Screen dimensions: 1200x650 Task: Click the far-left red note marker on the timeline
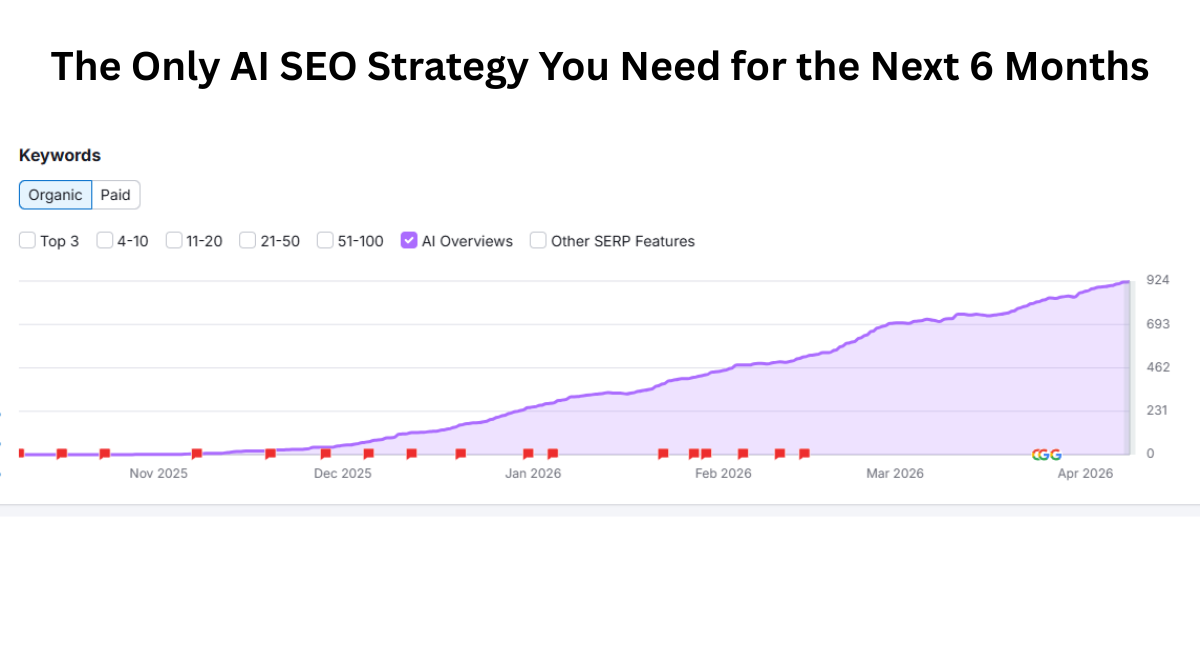(20, 453)
